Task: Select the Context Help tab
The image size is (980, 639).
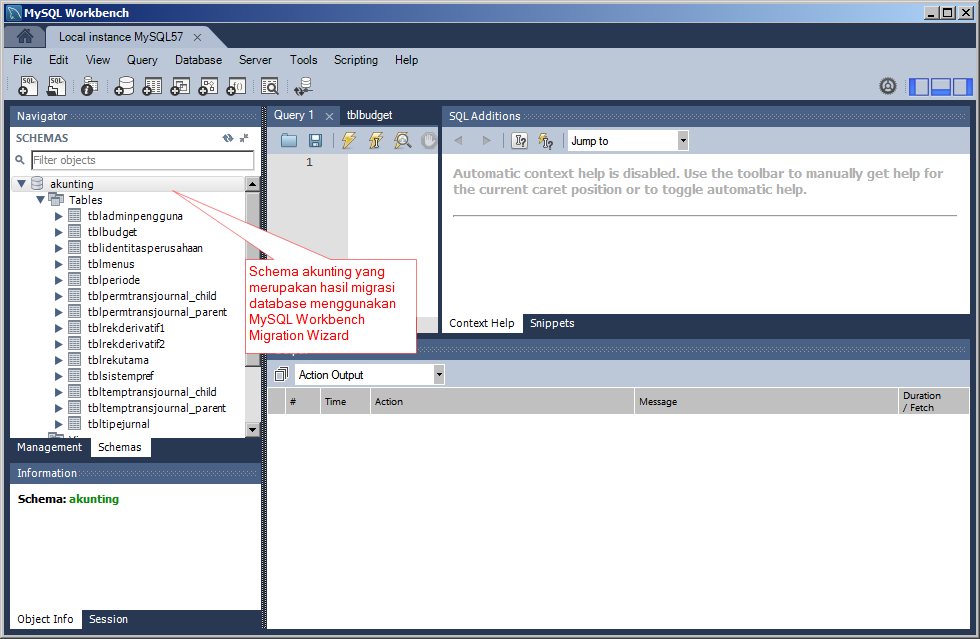Action: point(482,323)
